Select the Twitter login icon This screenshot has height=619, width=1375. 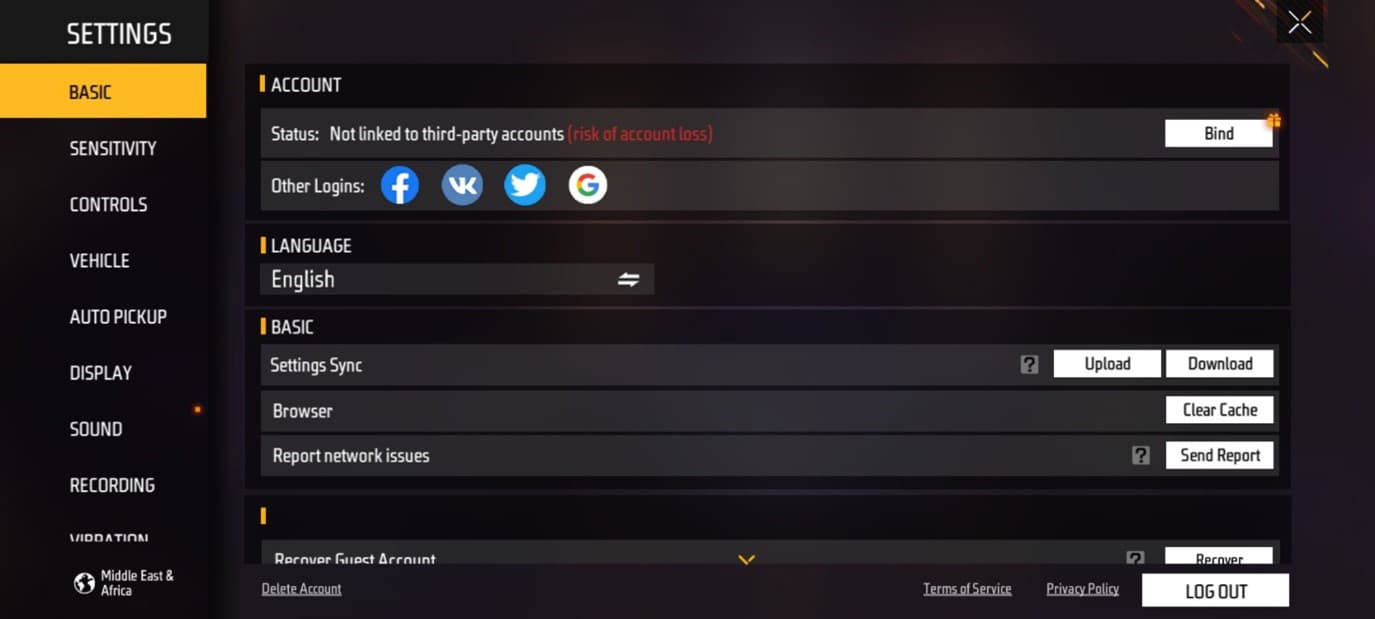coord(525,186)
